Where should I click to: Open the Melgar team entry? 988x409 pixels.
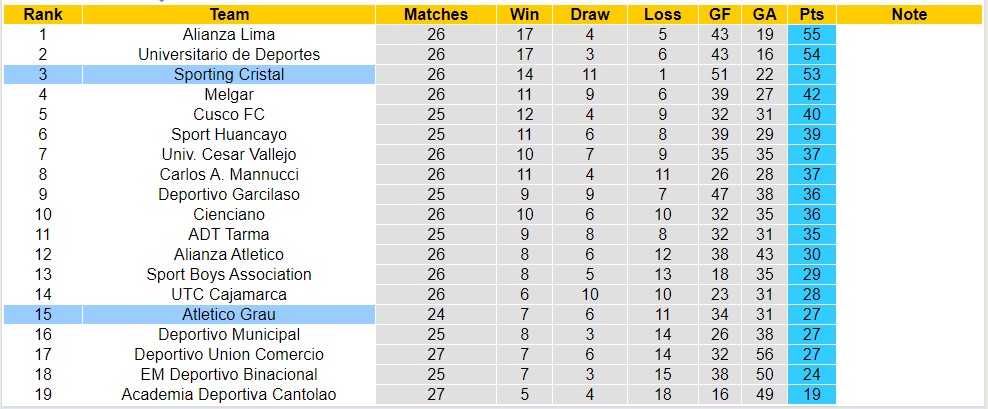point(229,94)
